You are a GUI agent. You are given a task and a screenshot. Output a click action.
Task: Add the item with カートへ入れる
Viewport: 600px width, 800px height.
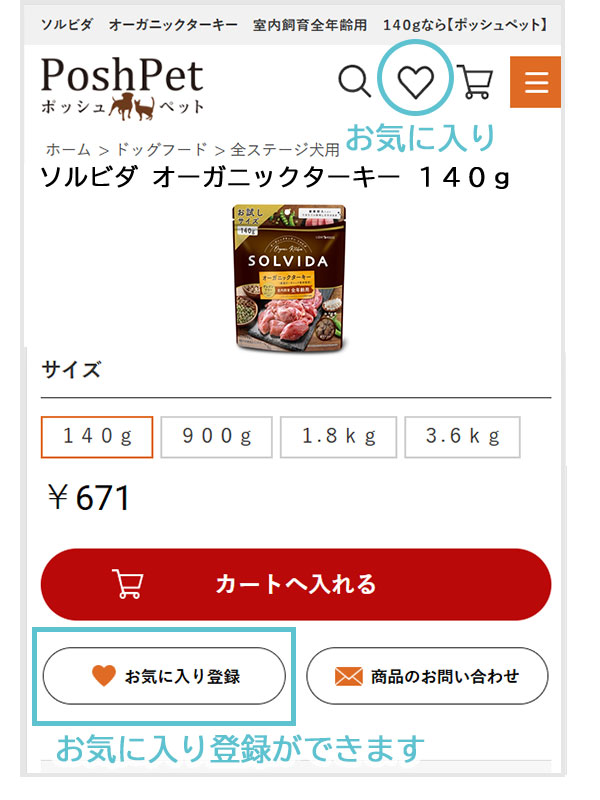pos(296,584)
